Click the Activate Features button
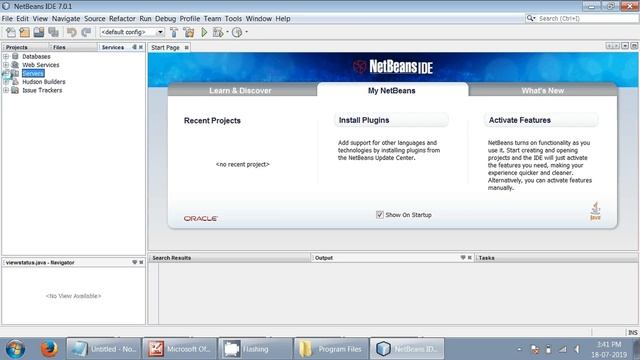Screen dimensions: 640x360 [541, 120]
